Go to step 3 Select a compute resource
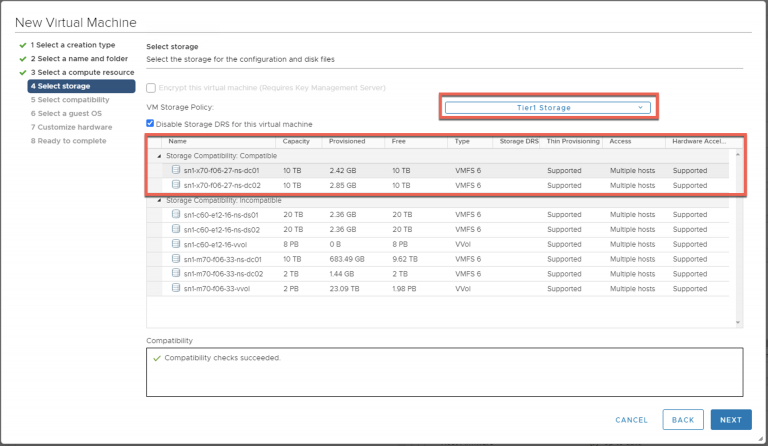 tap(82, 72)
